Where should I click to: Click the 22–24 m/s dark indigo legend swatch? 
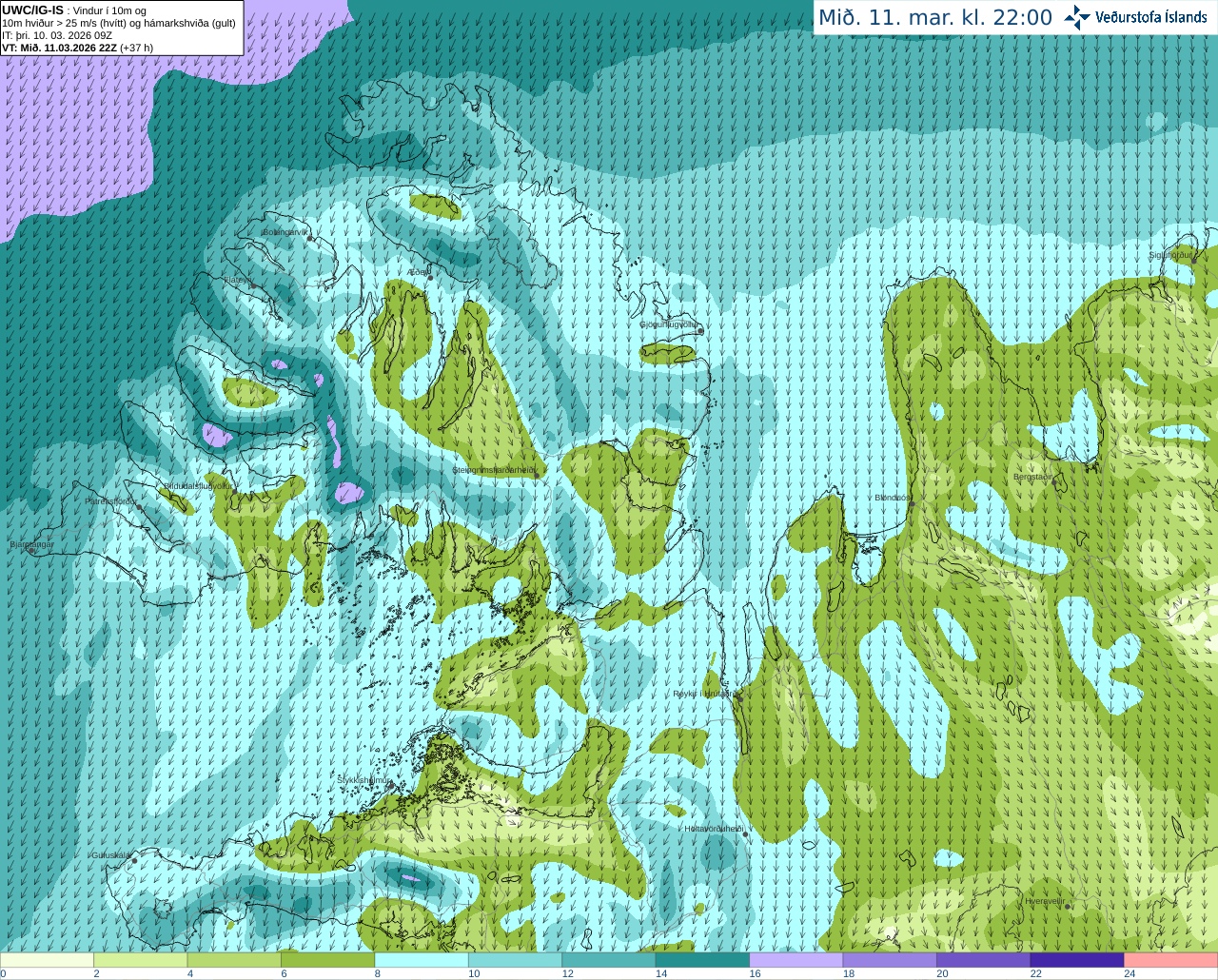[x=1078, y=960]
